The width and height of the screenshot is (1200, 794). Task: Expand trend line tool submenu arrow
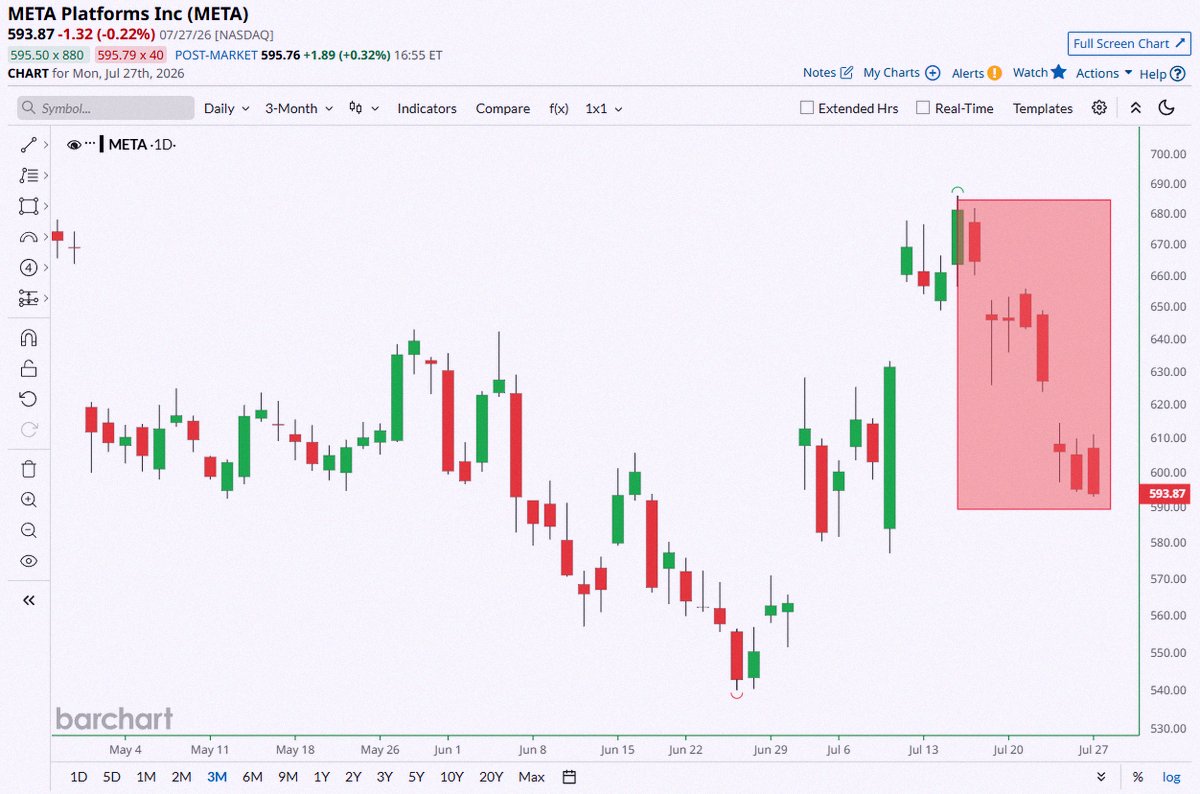(46, 145)
